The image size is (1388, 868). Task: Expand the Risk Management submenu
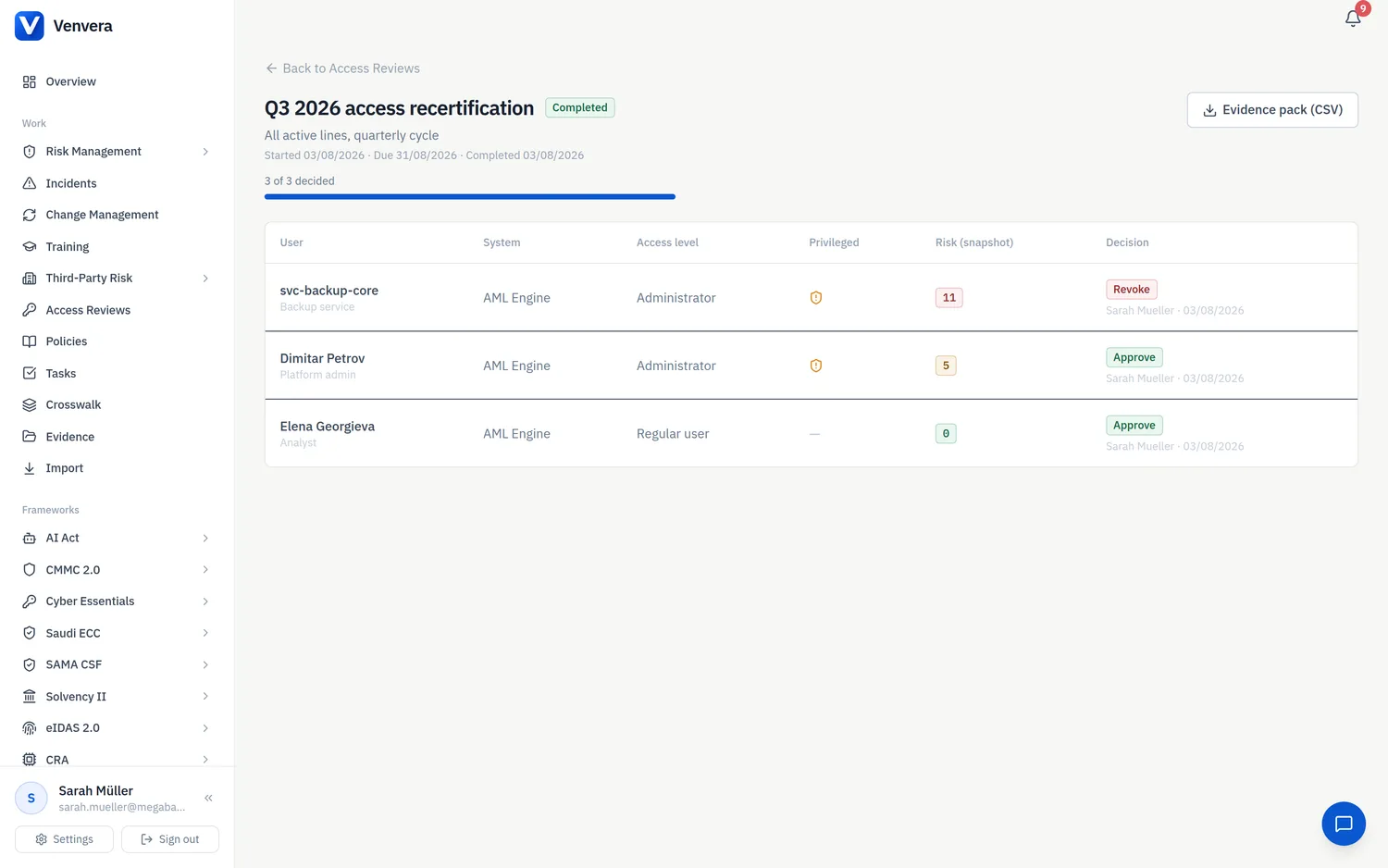point(205,152)
